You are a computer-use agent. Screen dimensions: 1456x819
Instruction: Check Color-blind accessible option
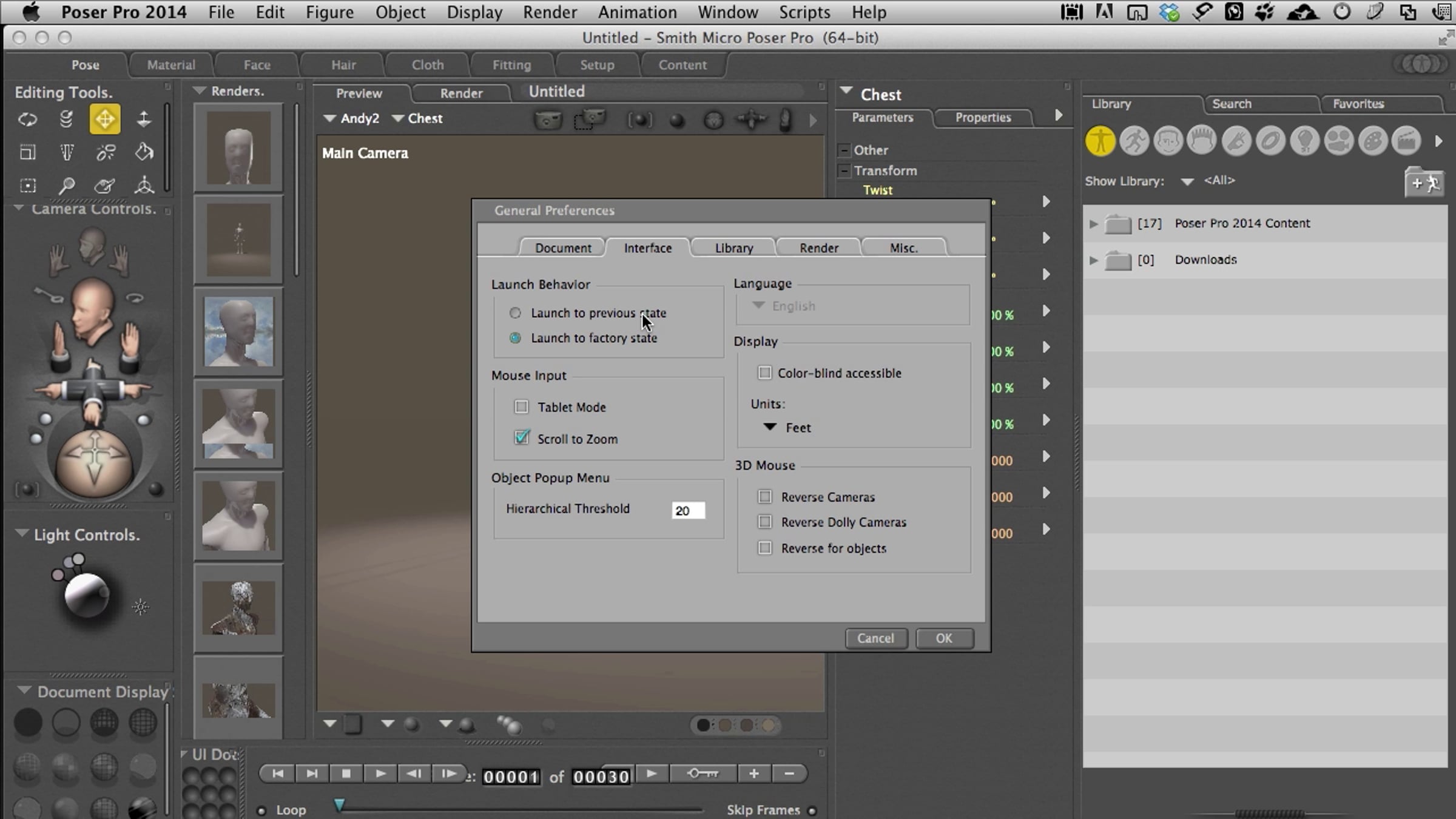click(764, 372)
